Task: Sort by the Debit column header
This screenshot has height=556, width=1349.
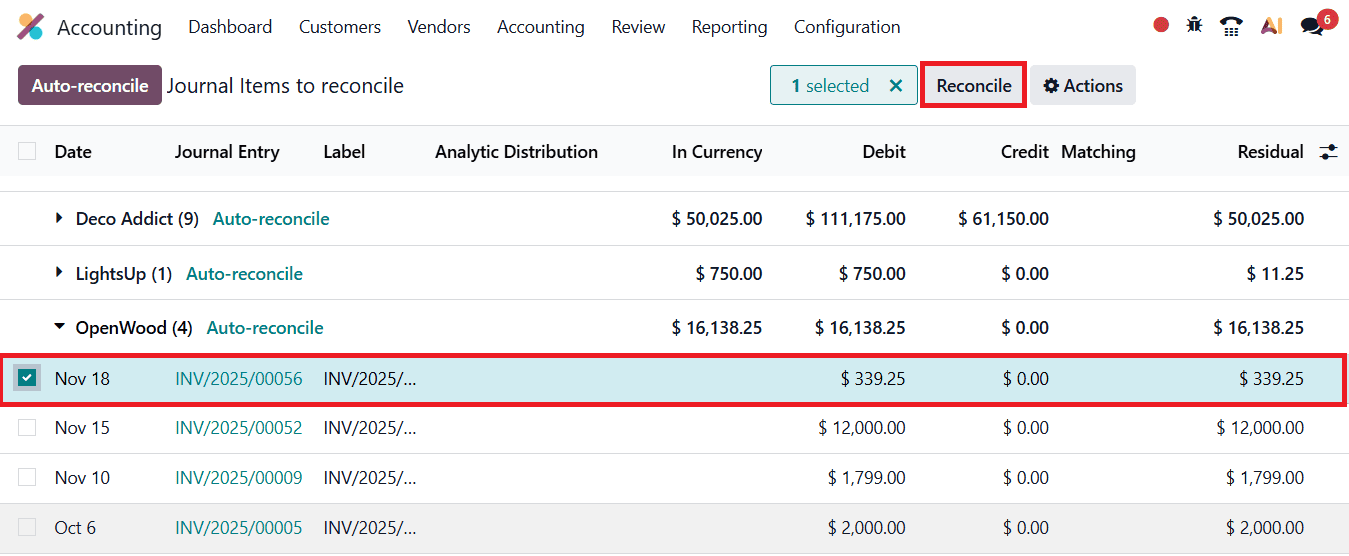Action: [x=884, y=152]
